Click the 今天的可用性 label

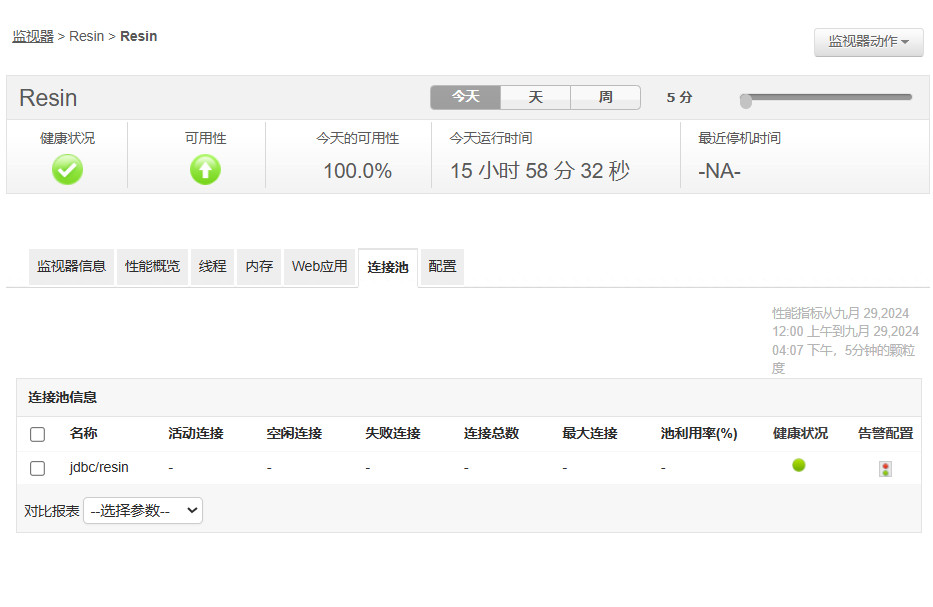tap(358, 138)
